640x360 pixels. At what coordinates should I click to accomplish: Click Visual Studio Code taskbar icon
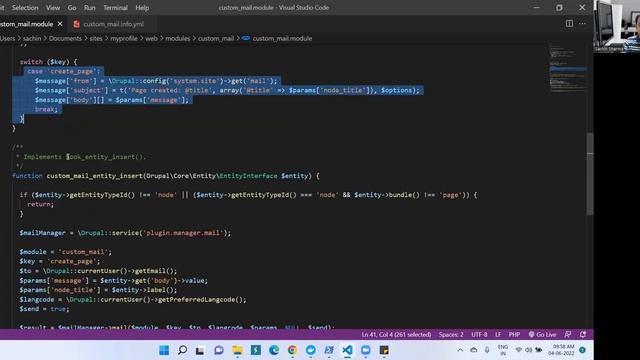click(x=347, y=350)
